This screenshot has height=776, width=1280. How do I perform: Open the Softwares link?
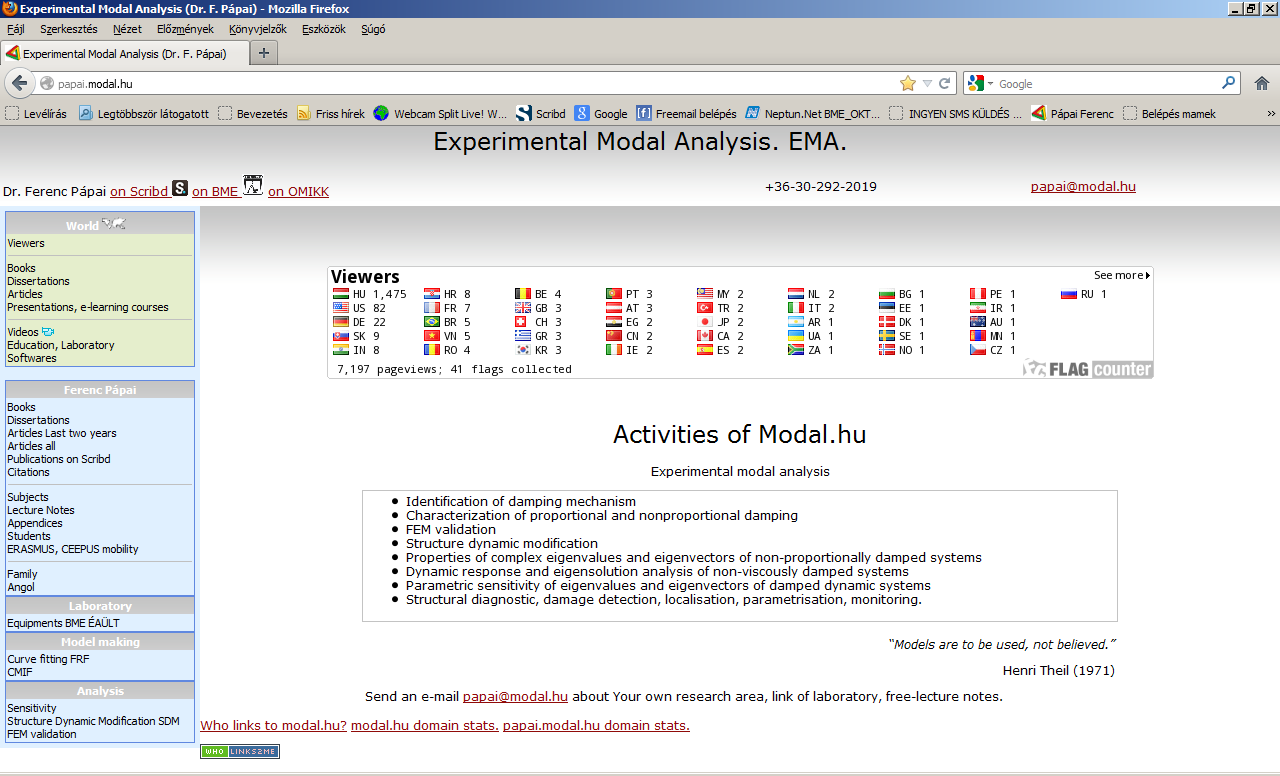[32, 358]
